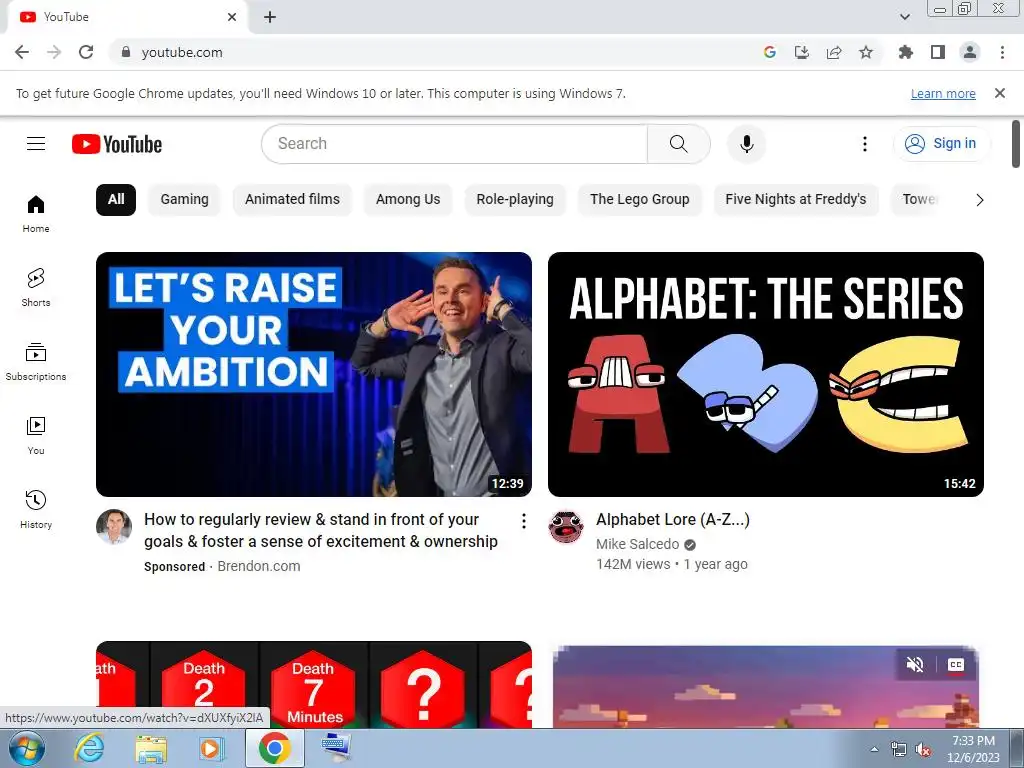
Task: Open the taskbar clock showing 7:33 PM
Action: point(973,749)
